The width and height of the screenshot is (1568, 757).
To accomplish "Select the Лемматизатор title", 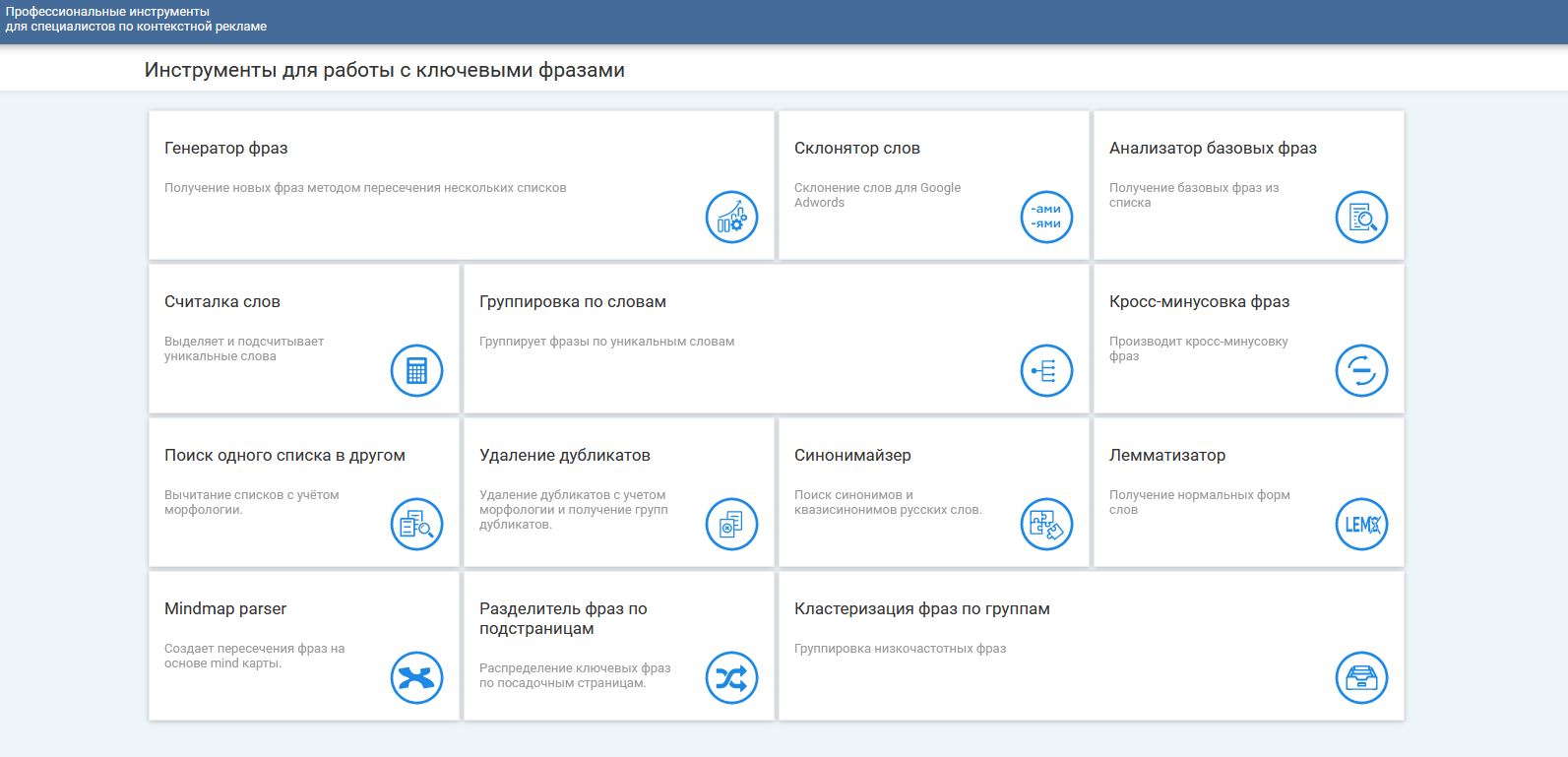I will pyautogui.click(x=1166, y=456).
